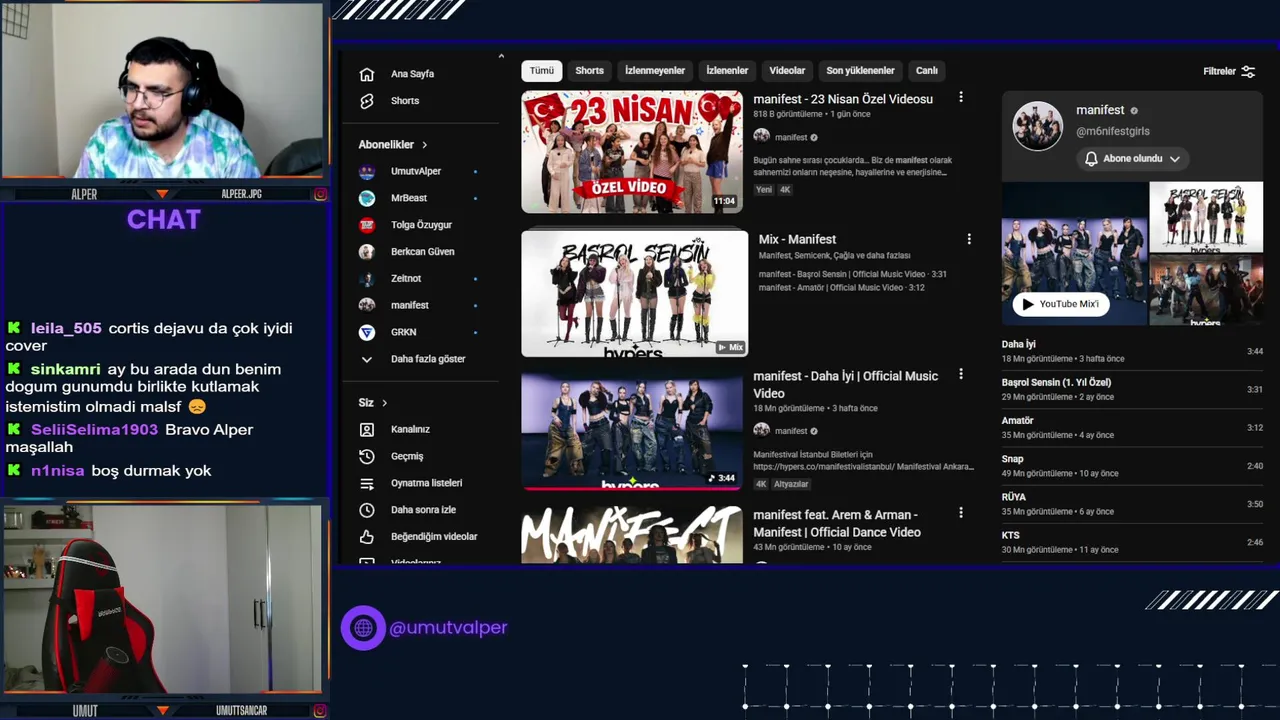Open Zeitnot subscription avatar
This screenshot has height=720, width=1280.
pyautogui.click(x=367, y=278)
